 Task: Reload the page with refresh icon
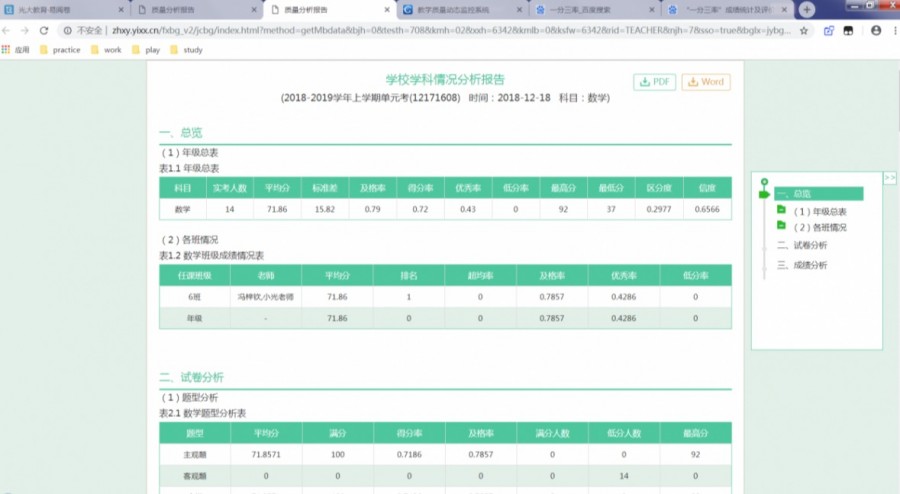(x=44, y=30)
